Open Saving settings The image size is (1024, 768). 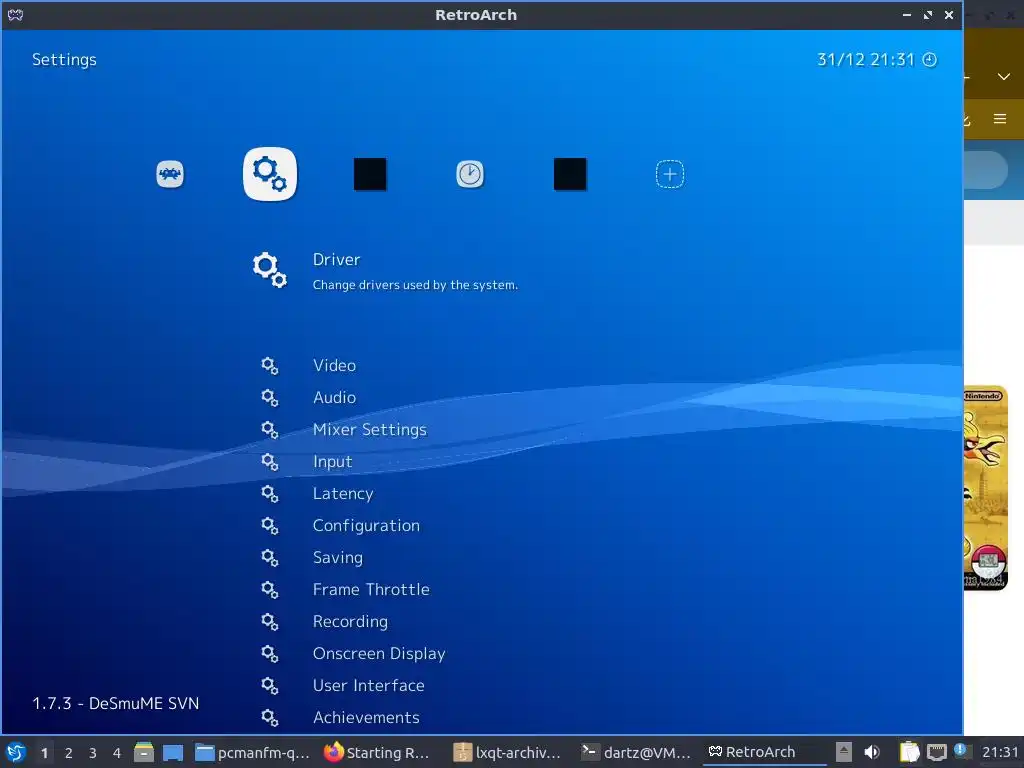tap(338, 558)
